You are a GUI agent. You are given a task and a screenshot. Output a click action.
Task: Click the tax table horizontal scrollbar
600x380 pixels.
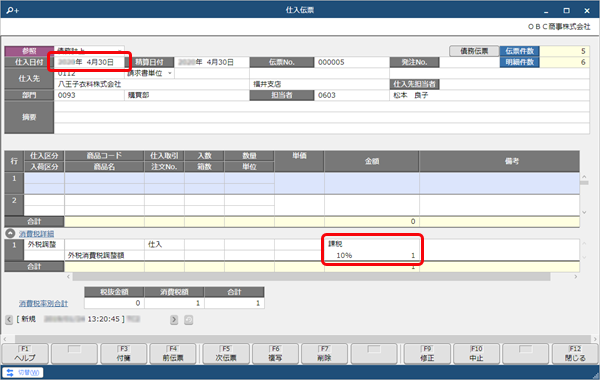[311, 277]
